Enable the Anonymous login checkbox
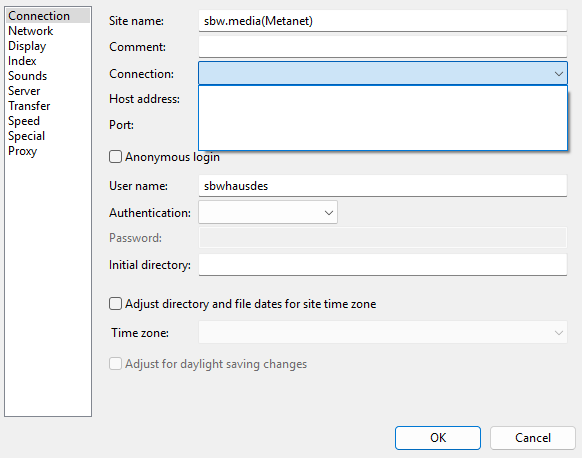 [115, 157]
